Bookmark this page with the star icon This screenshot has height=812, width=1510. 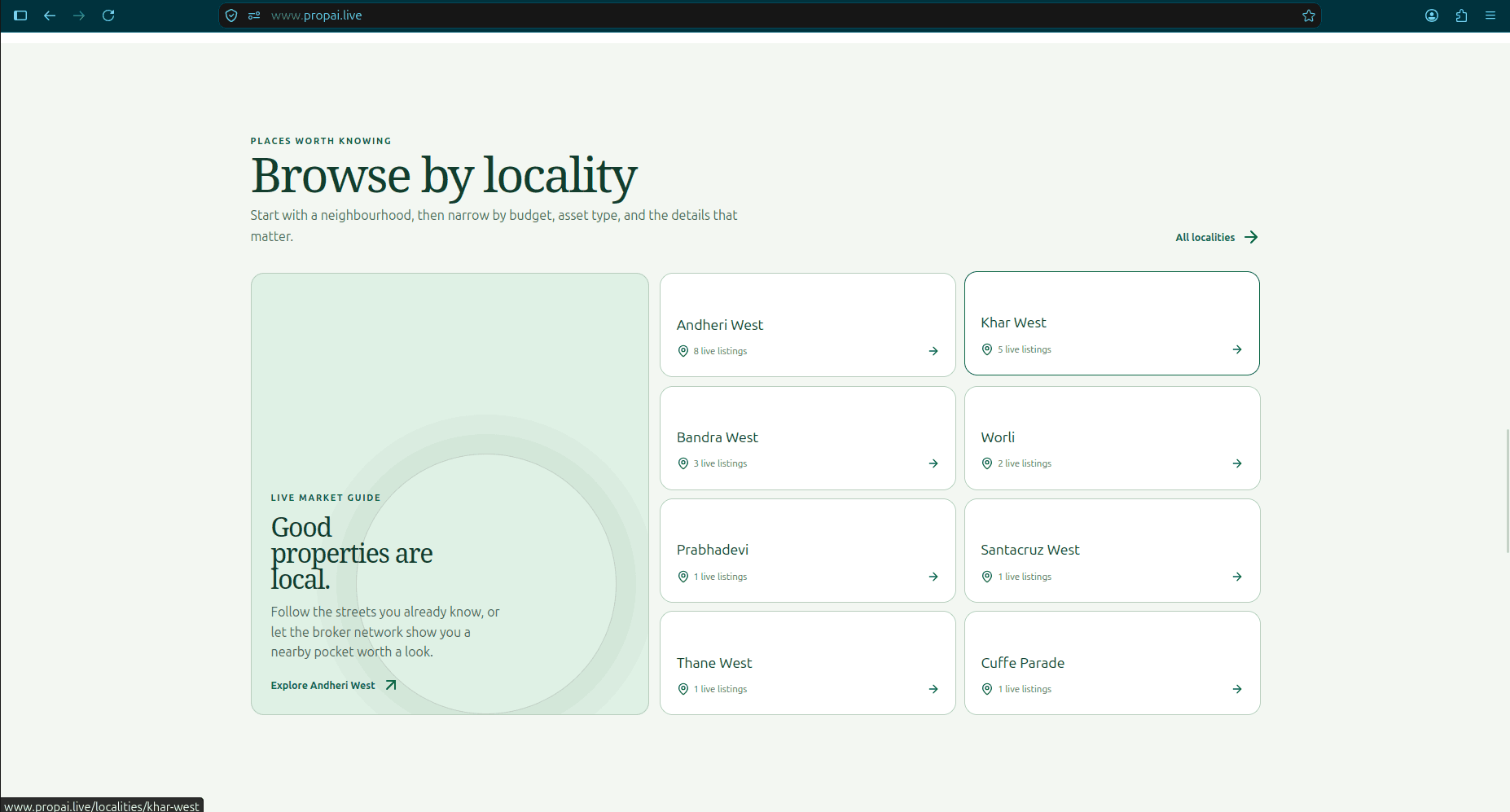pyautogui.click(x=1309, y=15)
